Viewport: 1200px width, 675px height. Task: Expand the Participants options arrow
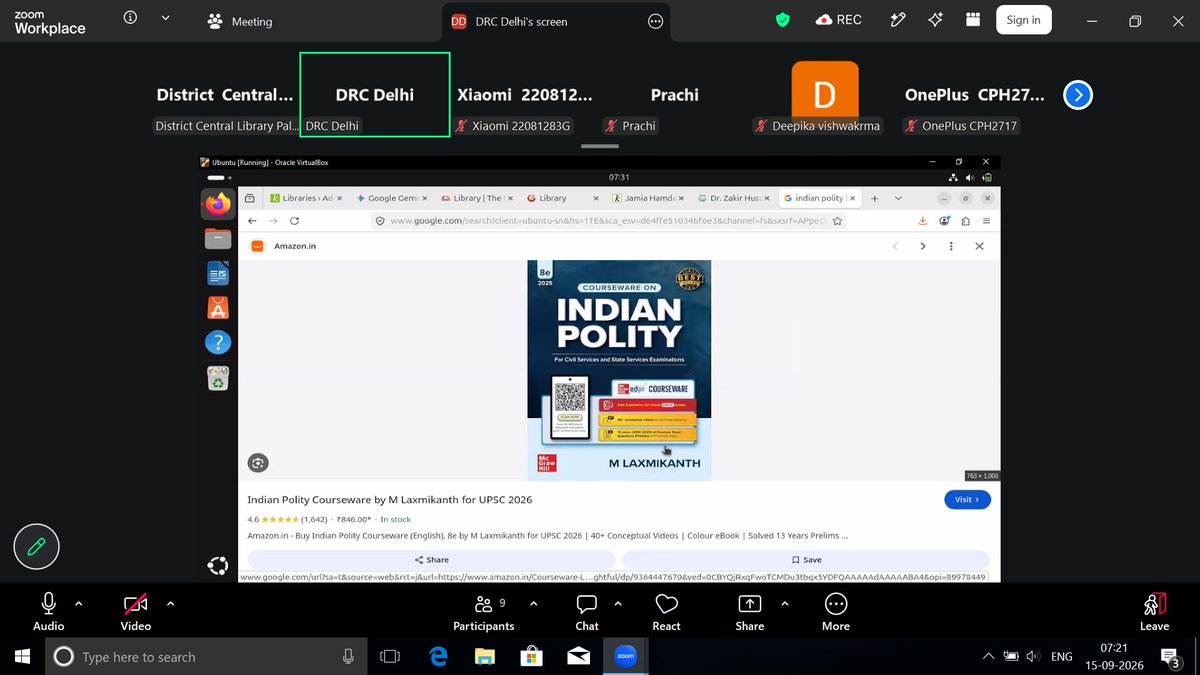point(533,604)
